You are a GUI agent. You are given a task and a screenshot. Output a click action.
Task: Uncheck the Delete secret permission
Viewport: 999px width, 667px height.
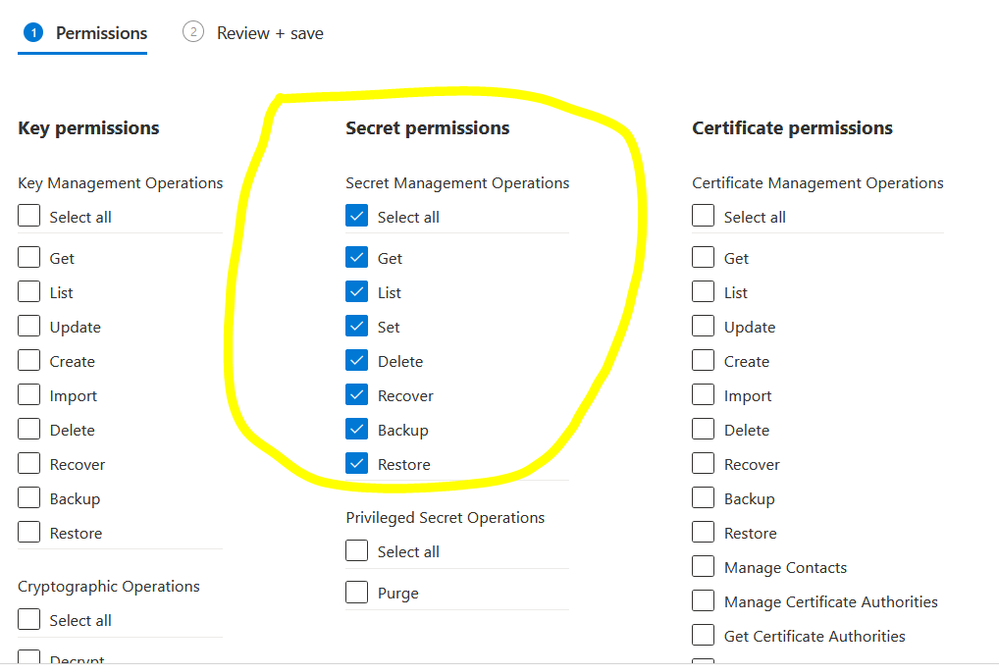357,361
